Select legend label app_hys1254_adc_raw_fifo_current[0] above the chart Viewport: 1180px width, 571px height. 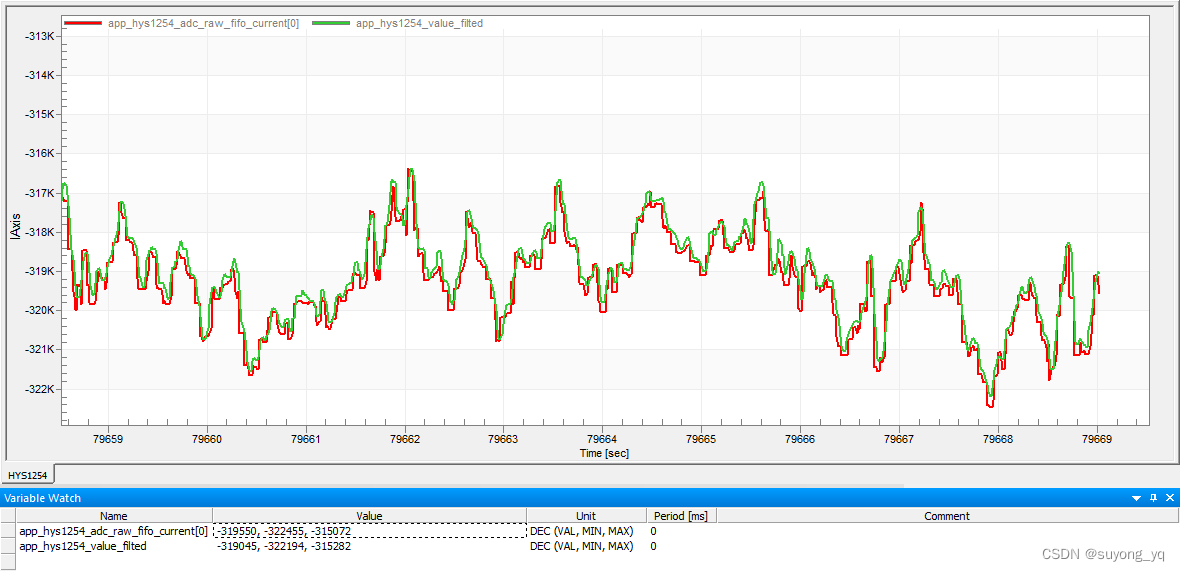pyautogui.click(x=203, y=23)
